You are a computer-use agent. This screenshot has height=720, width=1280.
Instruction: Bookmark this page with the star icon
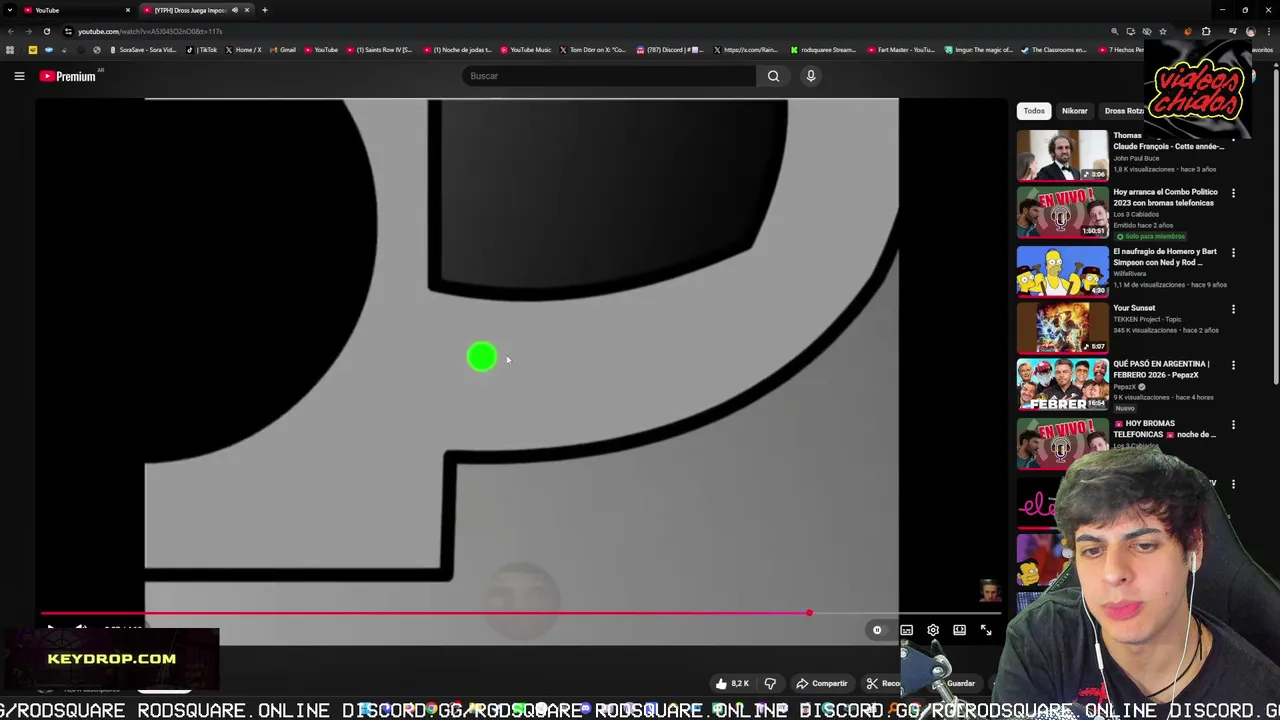pos(1163,32)
